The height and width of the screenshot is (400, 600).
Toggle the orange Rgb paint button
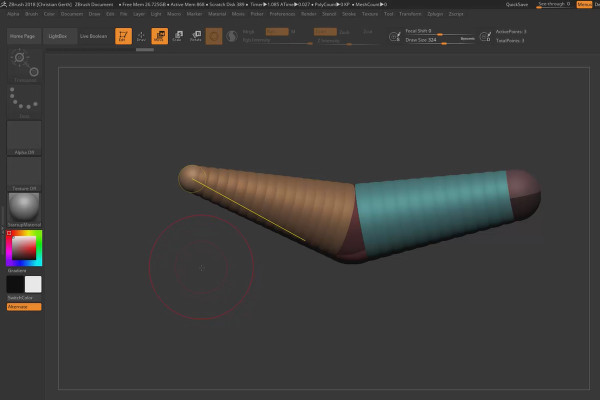[x=277, y=32]
